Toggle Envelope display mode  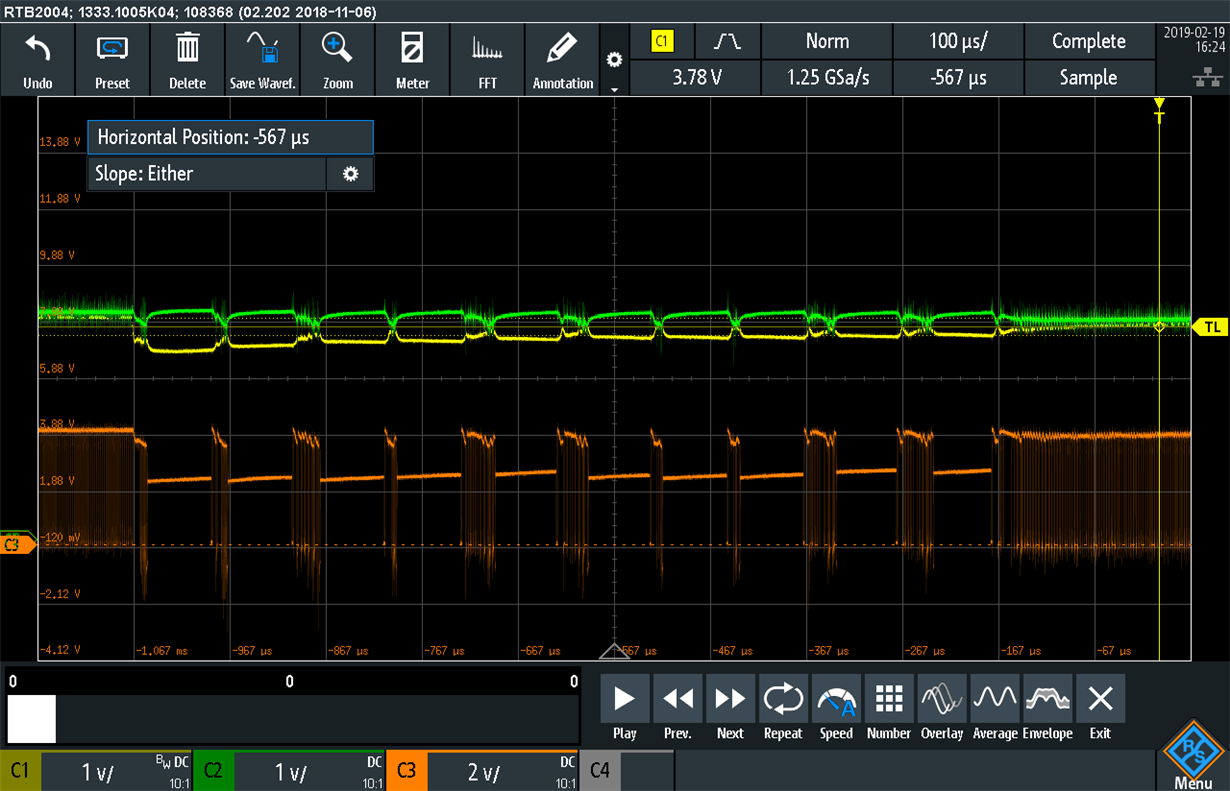(1047, 708)
